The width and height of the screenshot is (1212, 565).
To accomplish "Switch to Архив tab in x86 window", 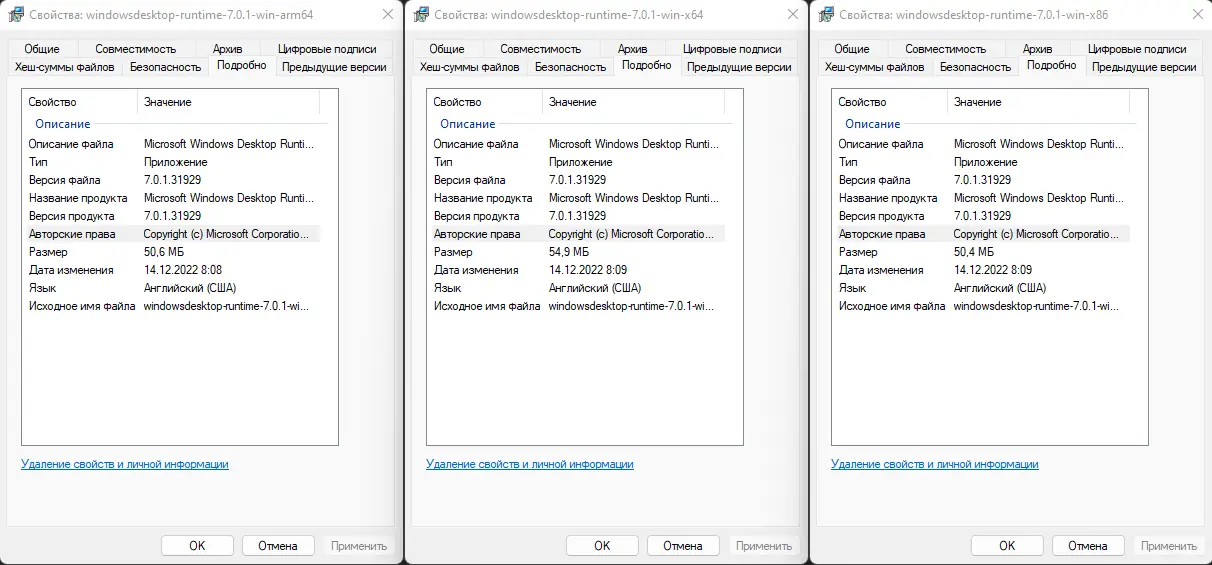I will point(1037,48).
